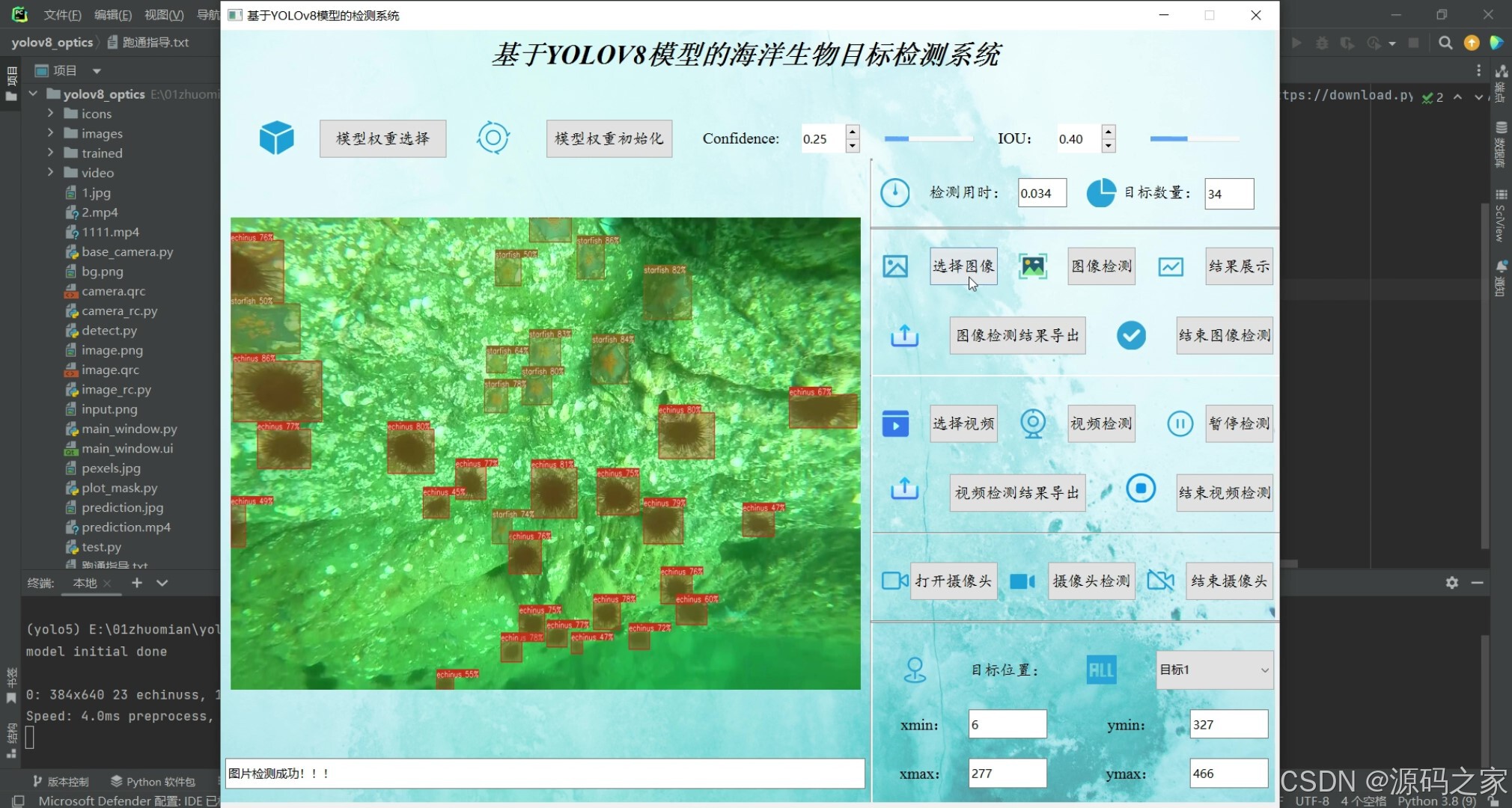
Task: Click the webcam video detection icon
Action: [1033, 423]
